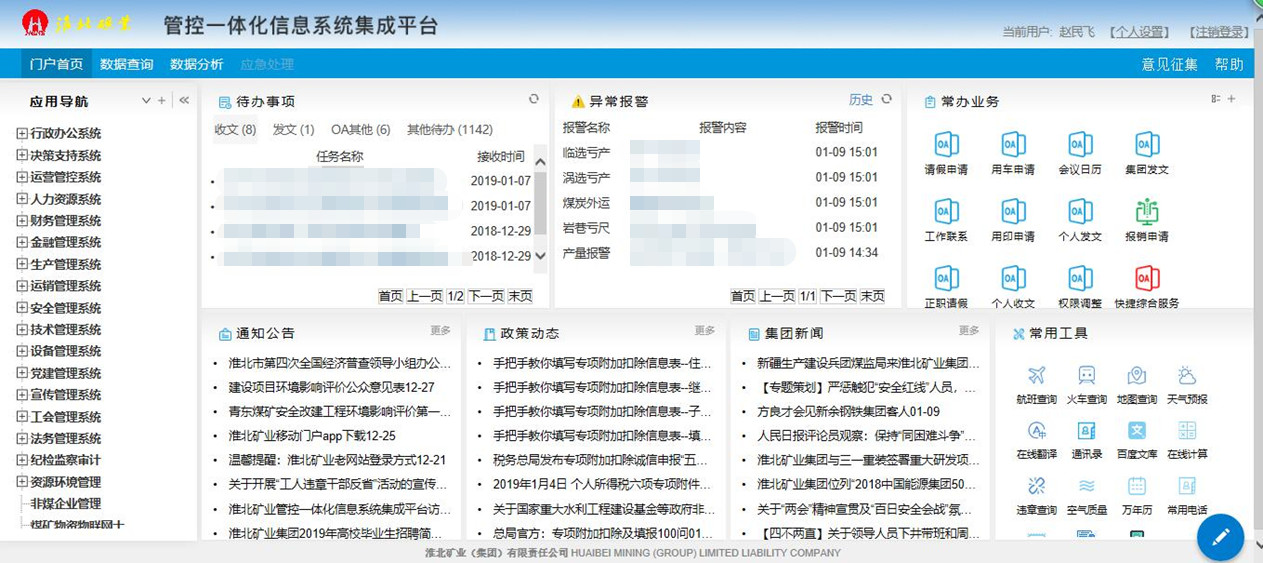
Task: Open the red 快捷综合服务 icon
Action: point(1147,279)
